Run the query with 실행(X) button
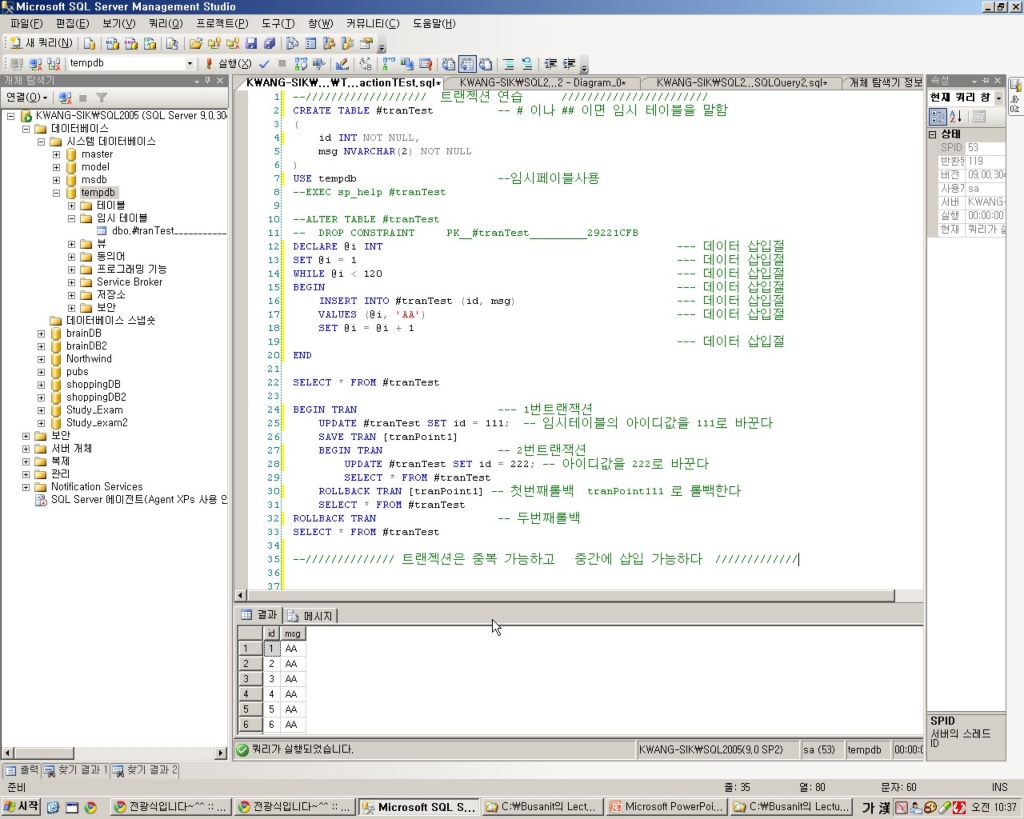This screenshot has height=819, width=1024. (229, 63)
